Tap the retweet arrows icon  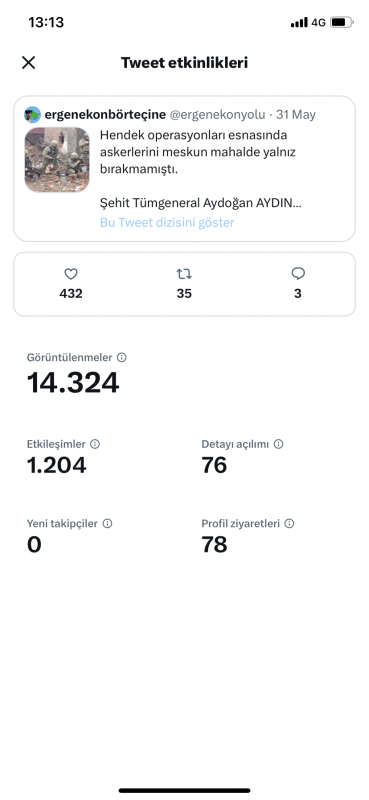point(184,274)
